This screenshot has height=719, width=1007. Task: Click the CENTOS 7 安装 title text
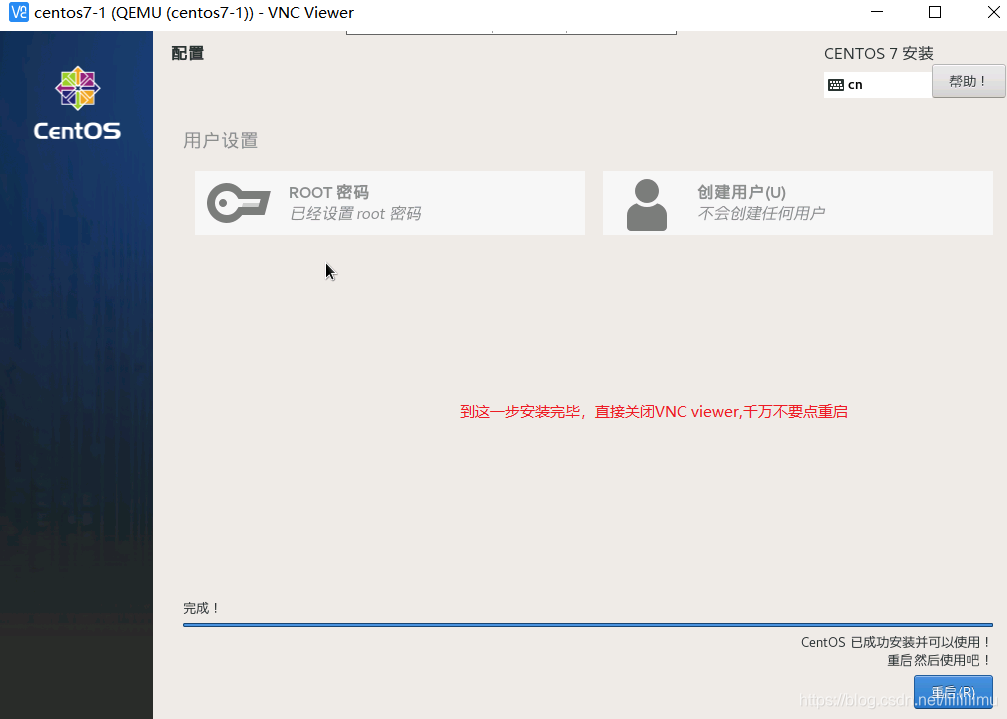click(x=879, y=53)
